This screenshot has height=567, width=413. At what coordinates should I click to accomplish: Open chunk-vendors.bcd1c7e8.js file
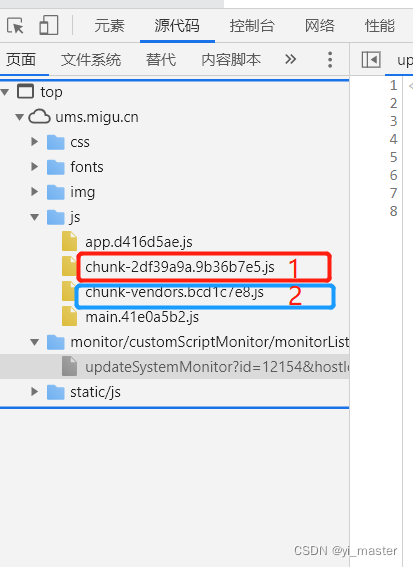[x=174, y=292]
